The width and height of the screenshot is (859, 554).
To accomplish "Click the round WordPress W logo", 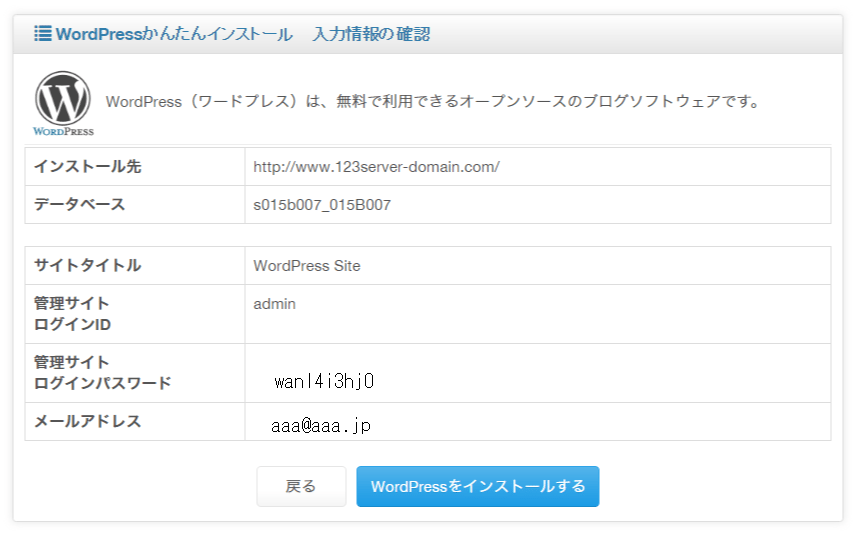I will (x=63, y=97).
